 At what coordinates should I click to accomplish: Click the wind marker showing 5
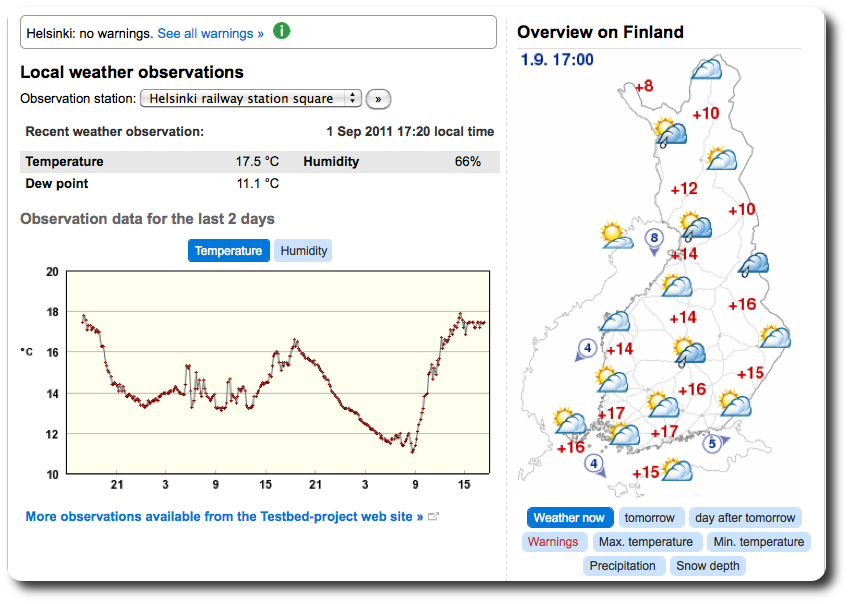click(x=713, y=443)
